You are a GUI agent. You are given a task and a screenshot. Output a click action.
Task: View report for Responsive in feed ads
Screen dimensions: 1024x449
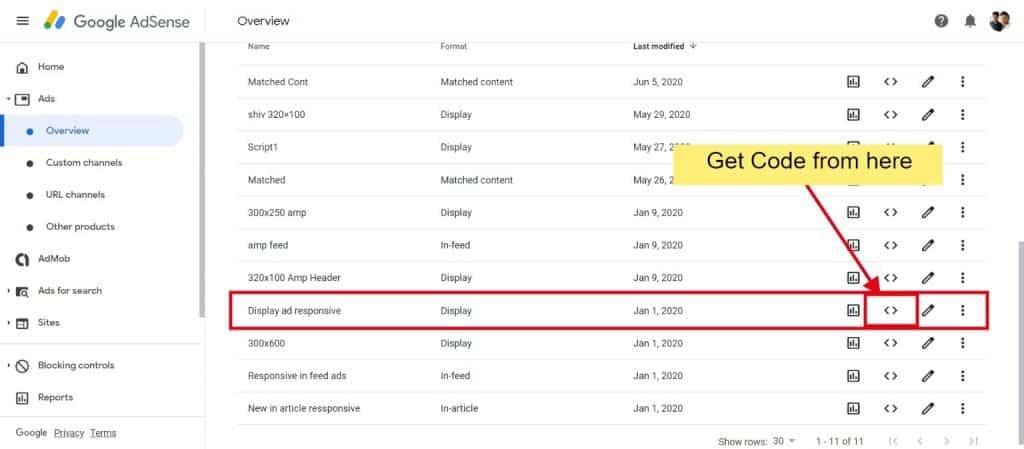[x=853, y=375]
